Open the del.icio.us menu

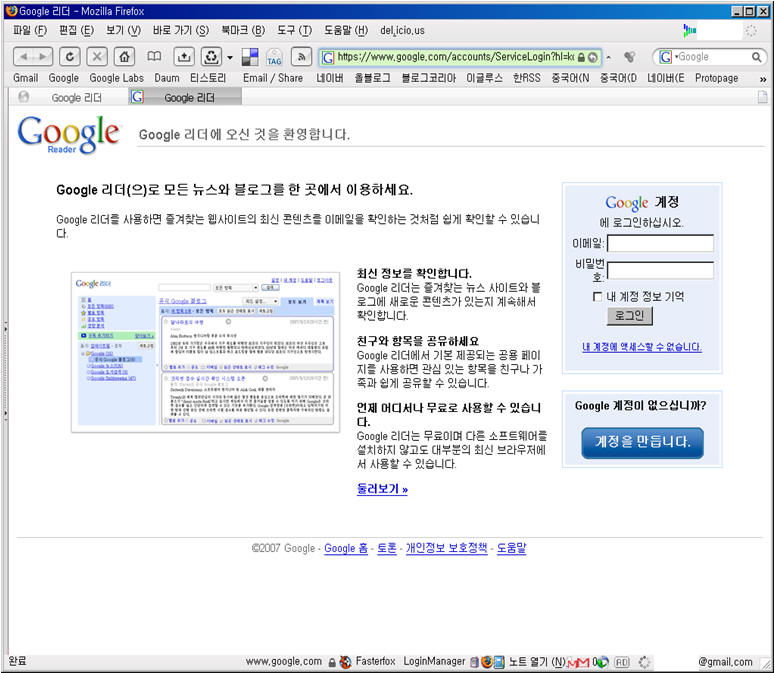[x=402, y=31]
